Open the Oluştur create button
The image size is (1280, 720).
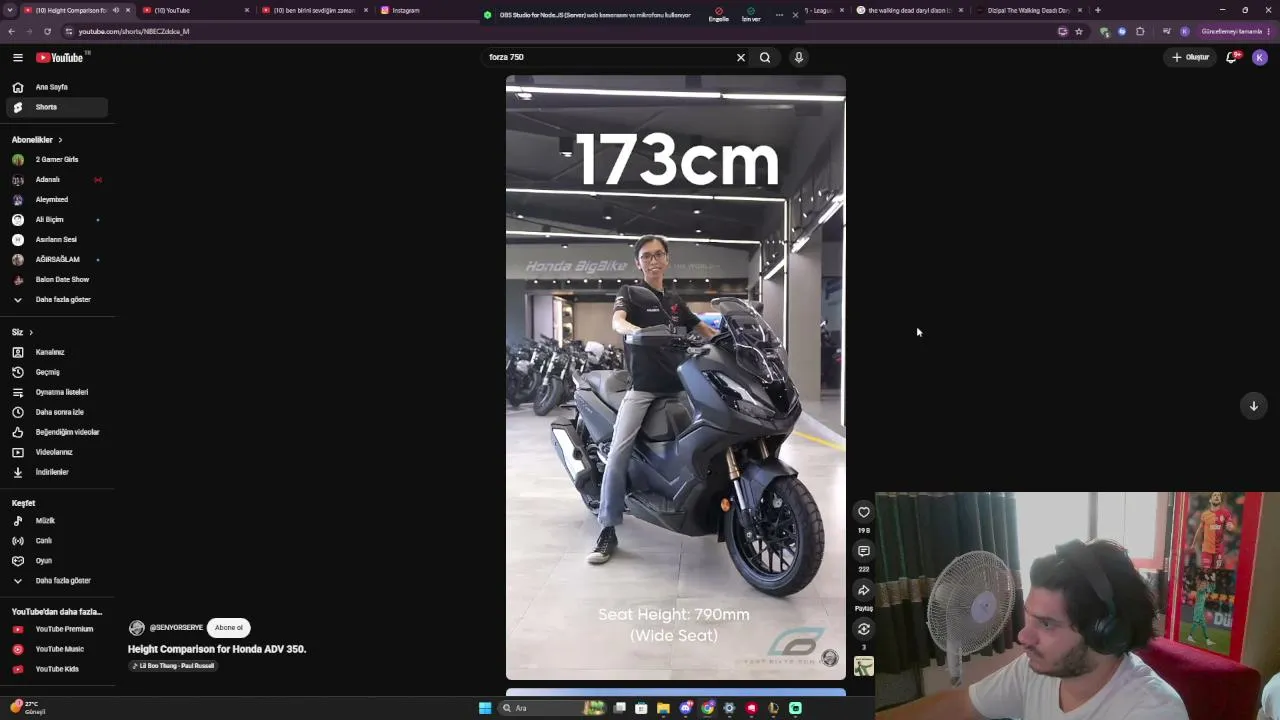pos(1191,58)
